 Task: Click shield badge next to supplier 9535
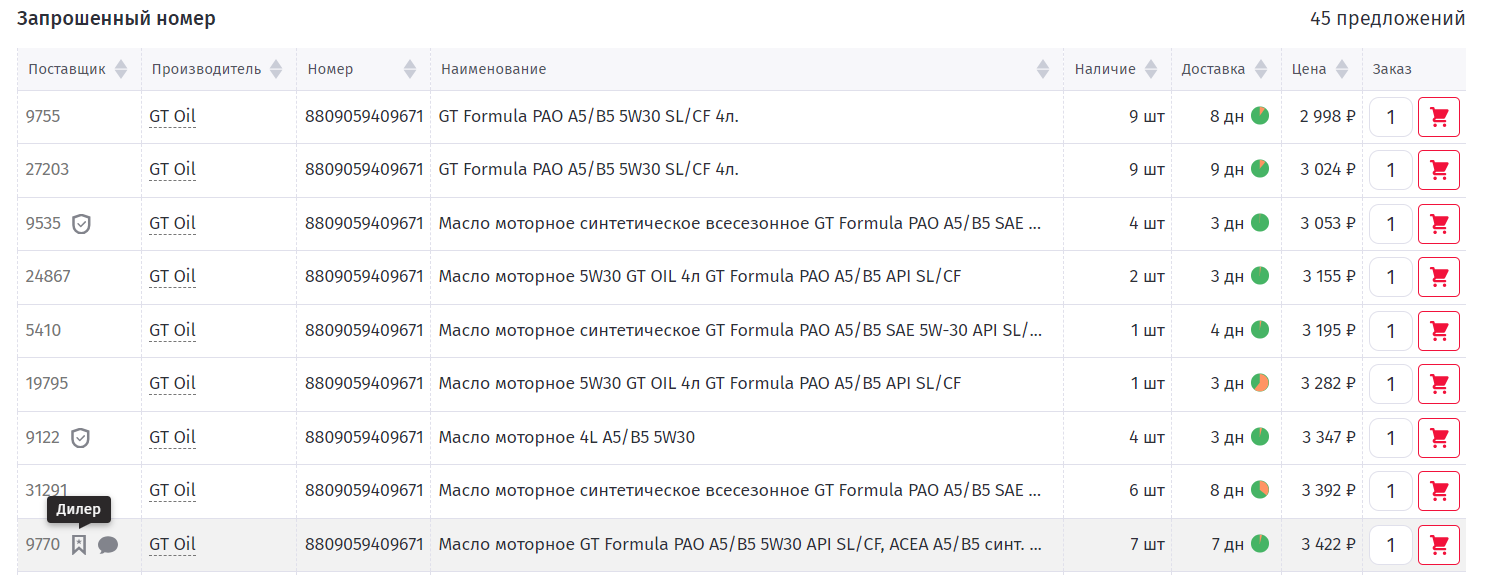[81, 224]
